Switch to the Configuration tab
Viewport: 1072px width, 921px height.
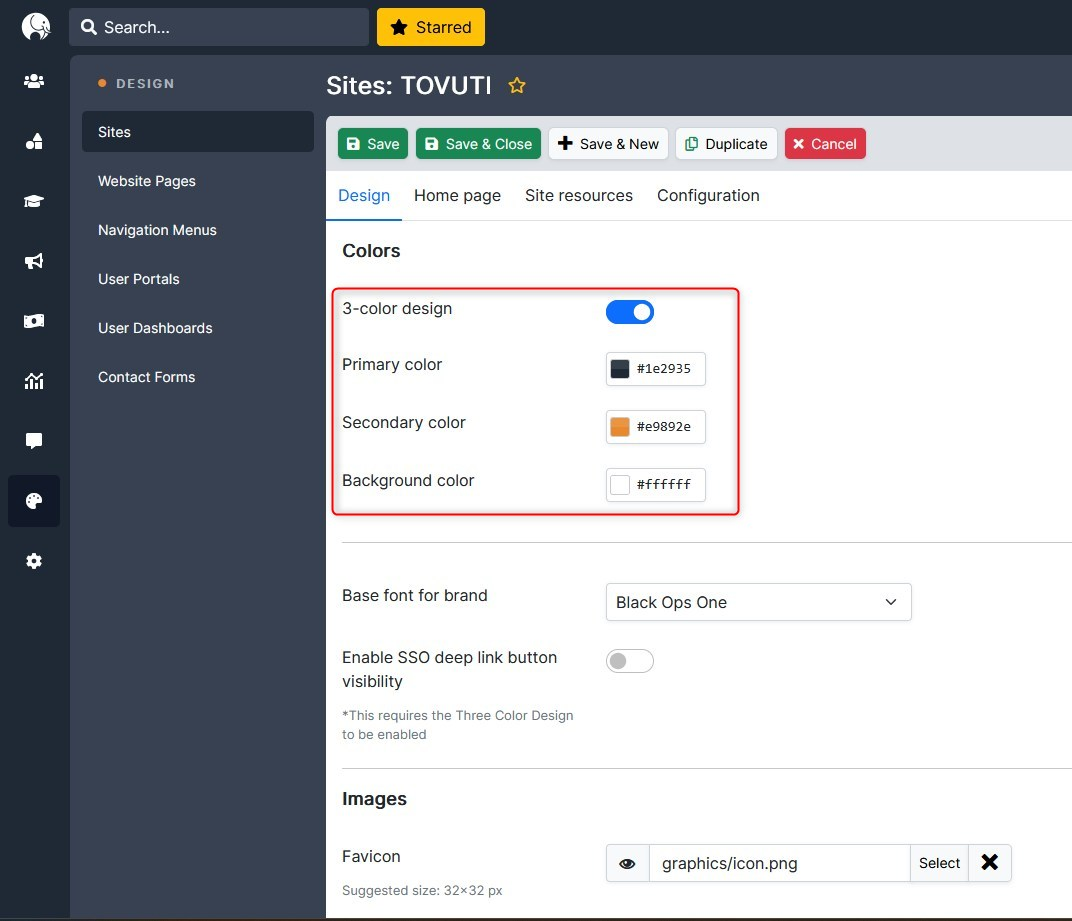point(708,196)
